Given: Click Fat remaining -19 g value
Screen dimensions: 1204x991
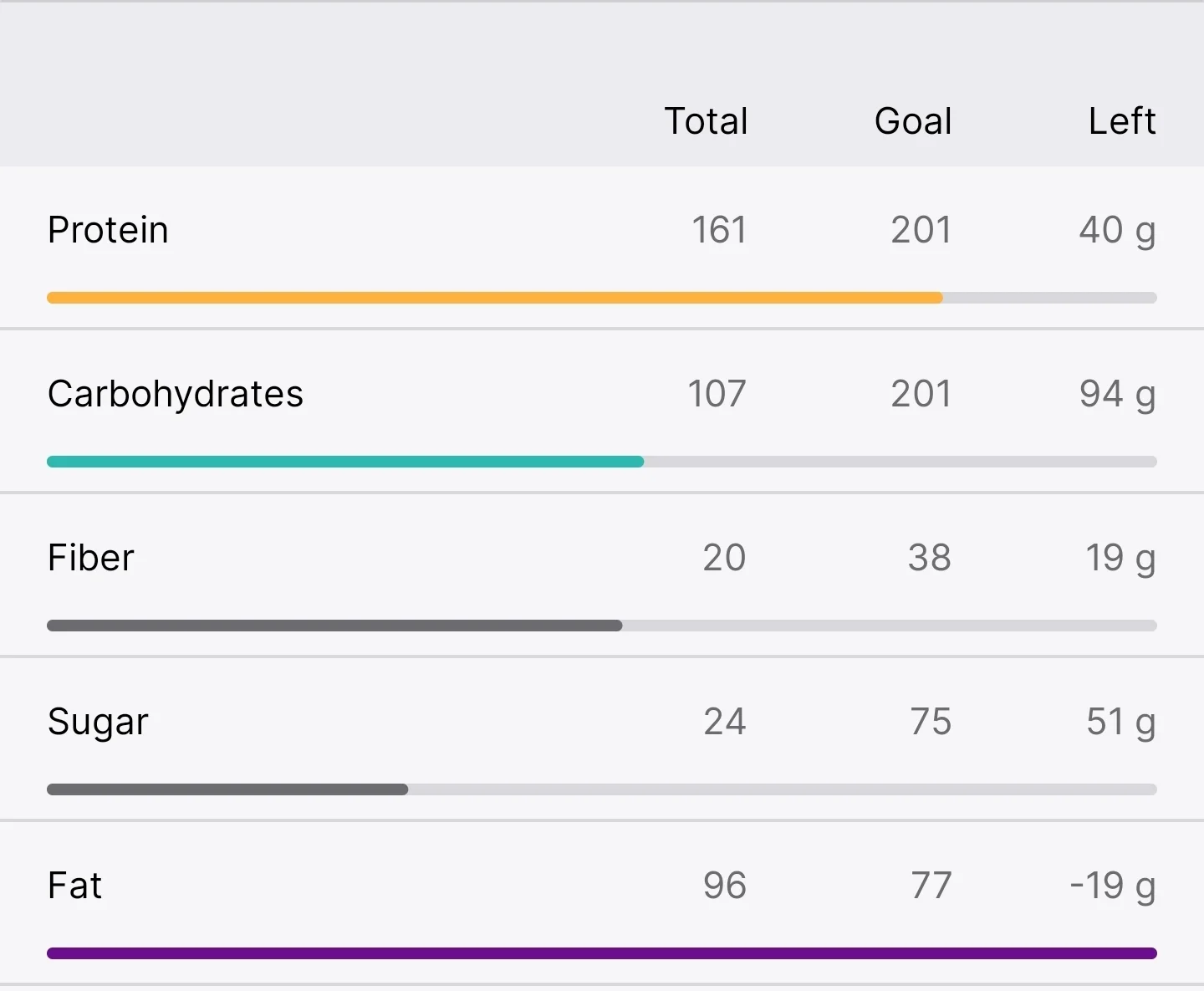Looking at the screenshot, I should [x=1113, y=886].
